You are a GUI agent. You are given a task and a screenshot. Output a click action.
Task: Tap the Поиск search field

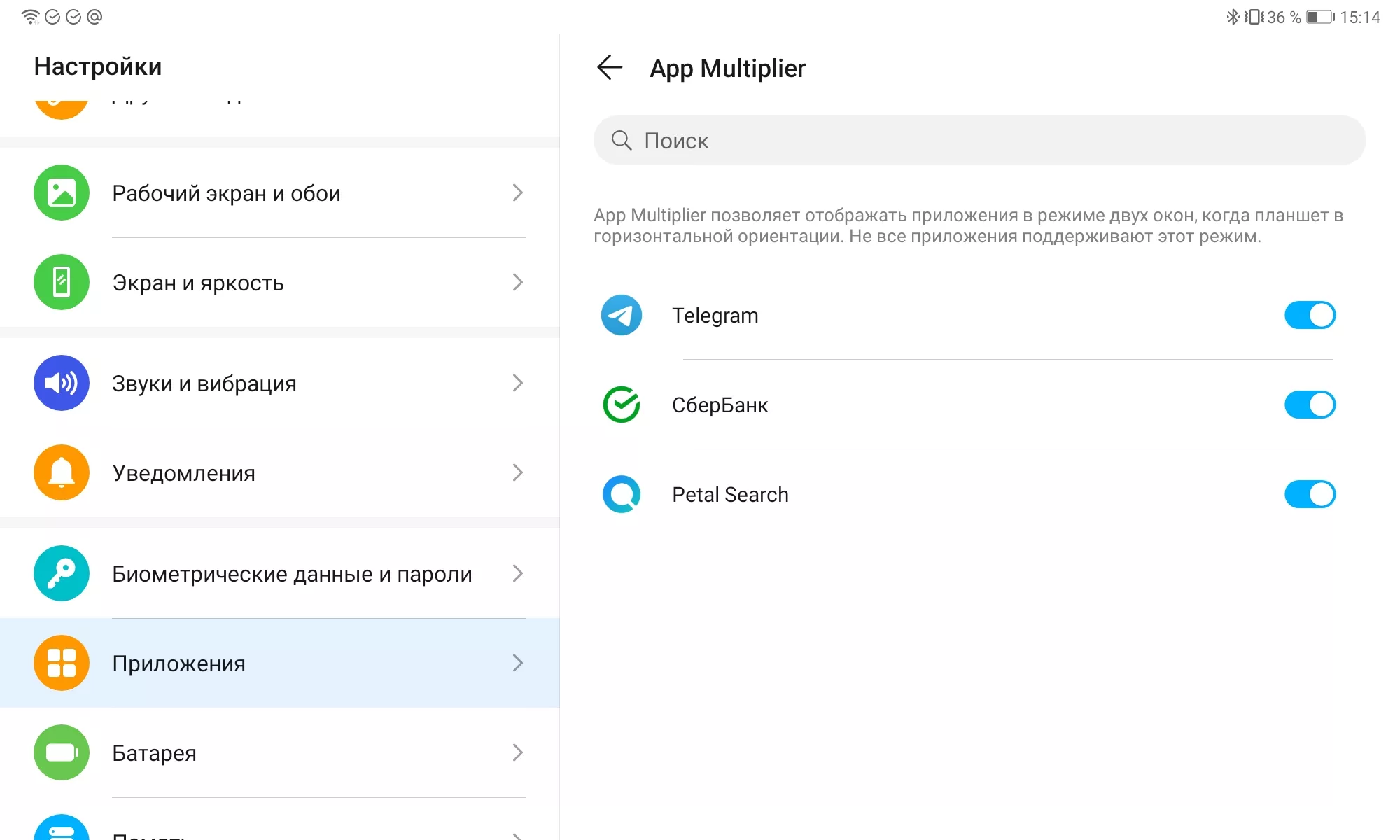click(979, 140)
